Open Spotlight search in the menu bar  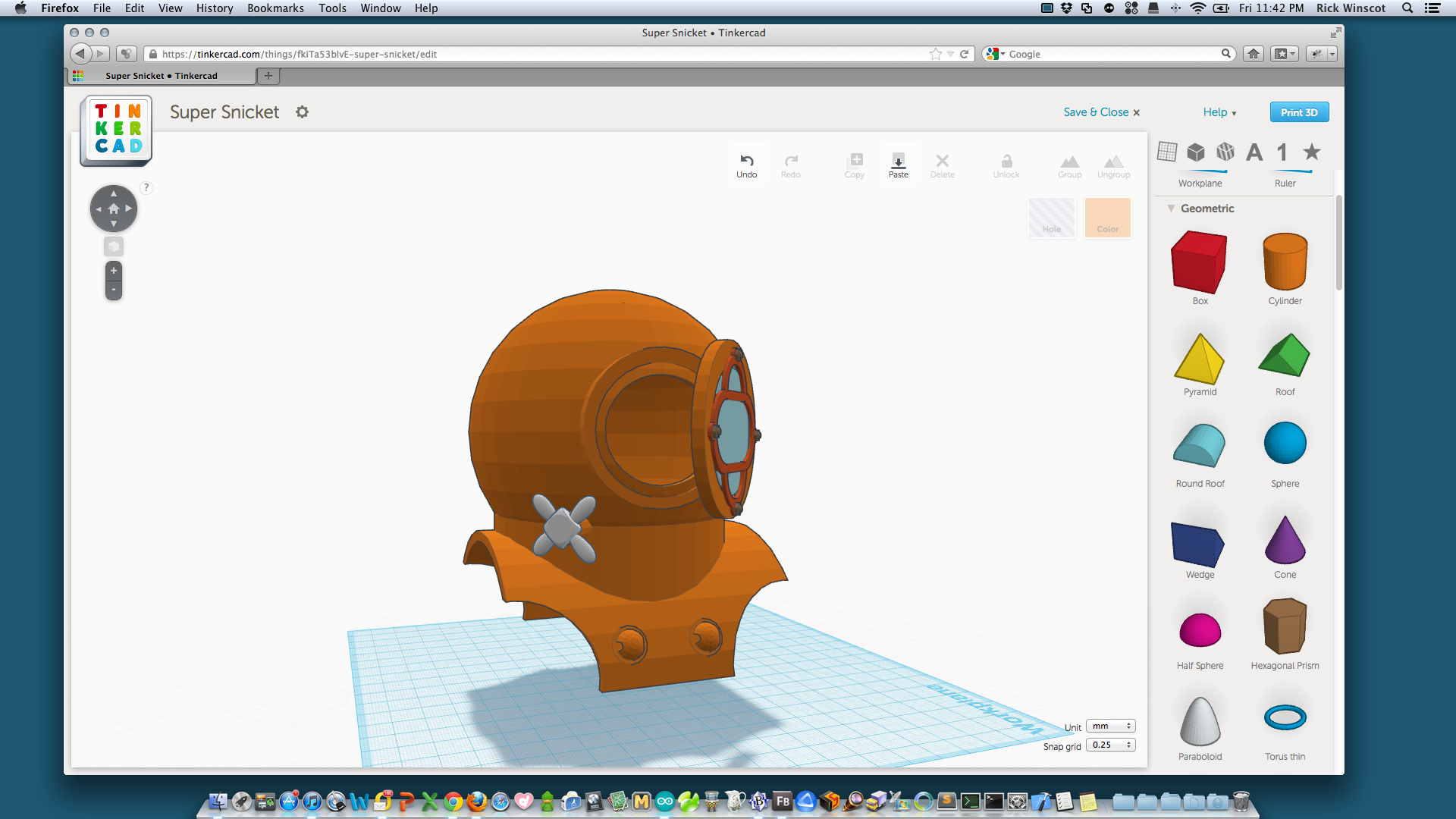tap(1407, 8)
